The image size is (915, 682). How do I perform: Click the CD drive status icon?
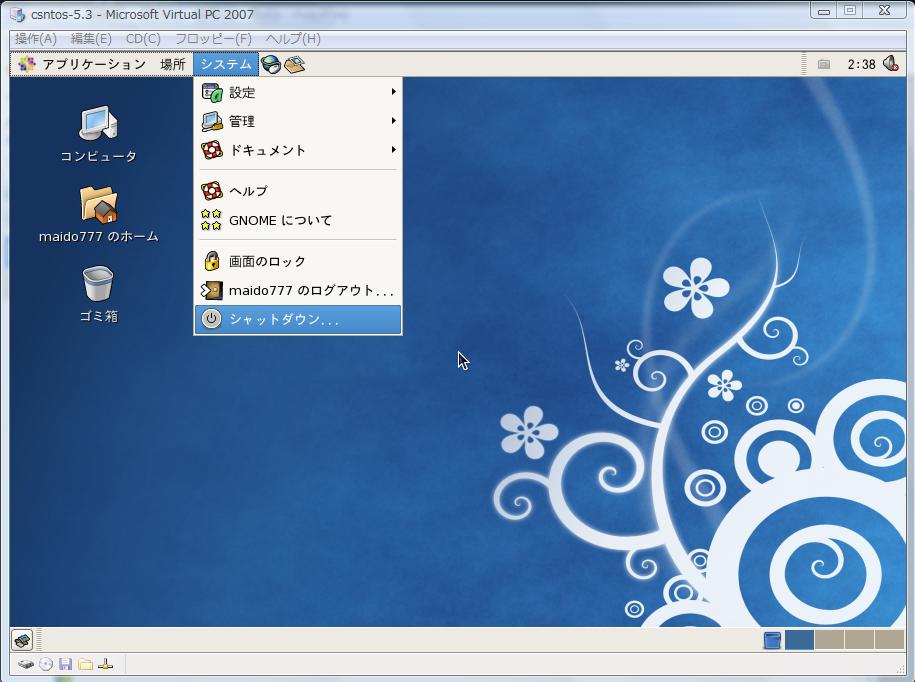coord(46,664)
